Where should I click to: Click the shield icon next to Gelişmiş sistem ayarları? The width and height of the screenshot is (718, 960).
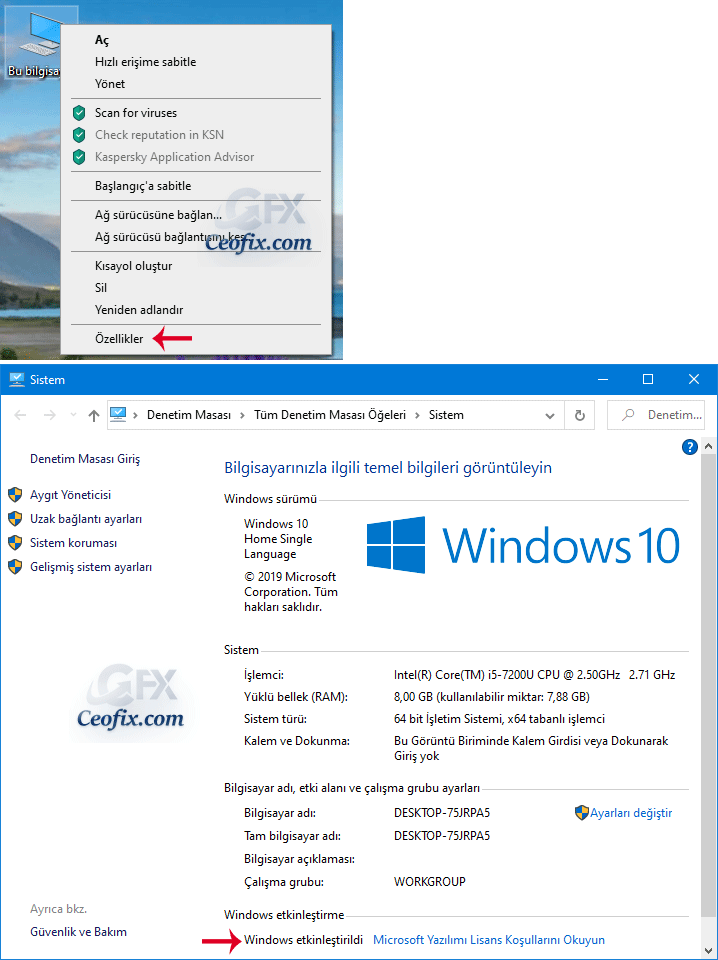click(x=15, y=567)
